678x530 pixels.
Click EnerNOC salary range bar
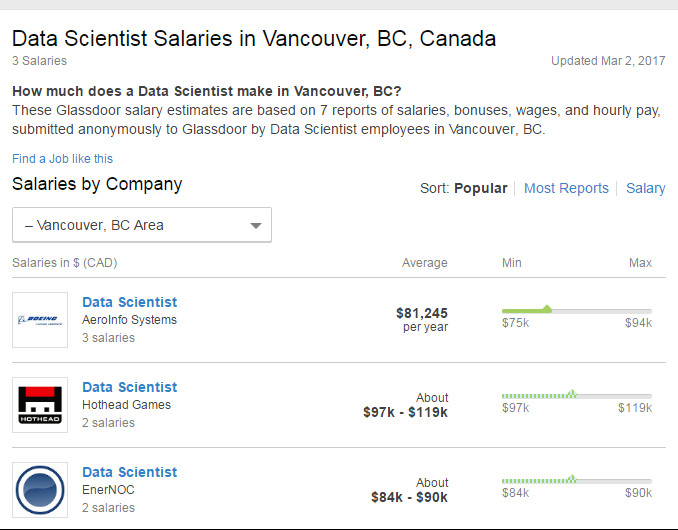(576, 480)
